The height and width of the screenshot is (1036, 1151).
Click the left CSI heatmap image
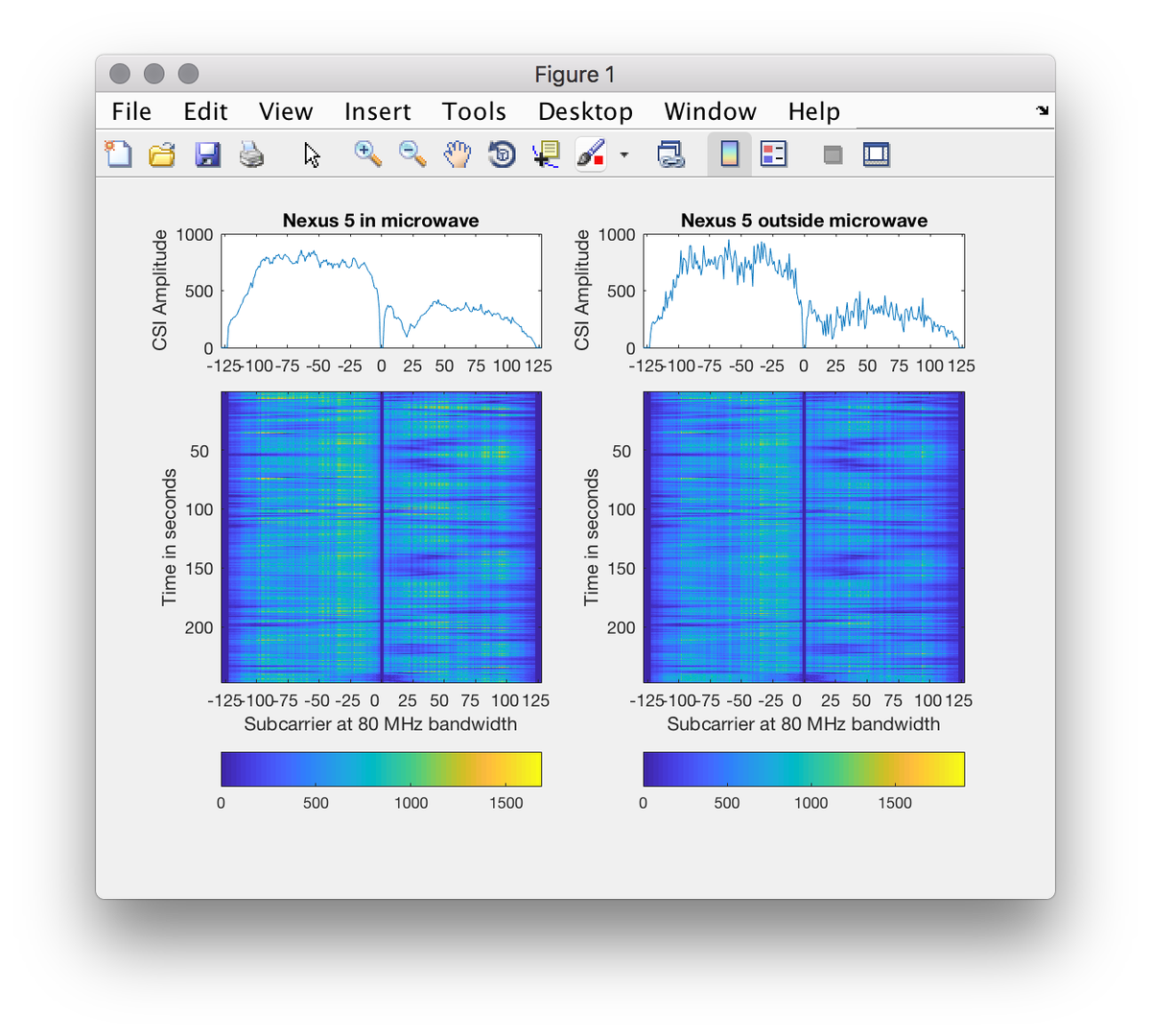pyautogui.click(x=382, y=537)
